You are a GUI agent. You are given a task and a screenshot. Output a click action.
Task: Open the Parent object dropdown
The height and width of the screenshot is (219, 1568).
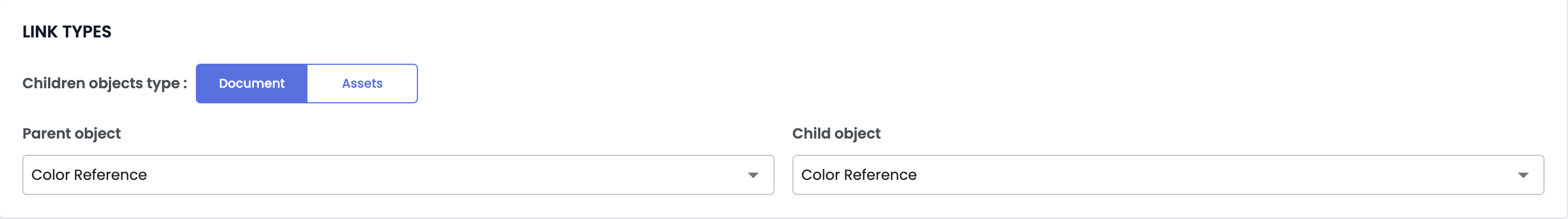tap(398, 175)
